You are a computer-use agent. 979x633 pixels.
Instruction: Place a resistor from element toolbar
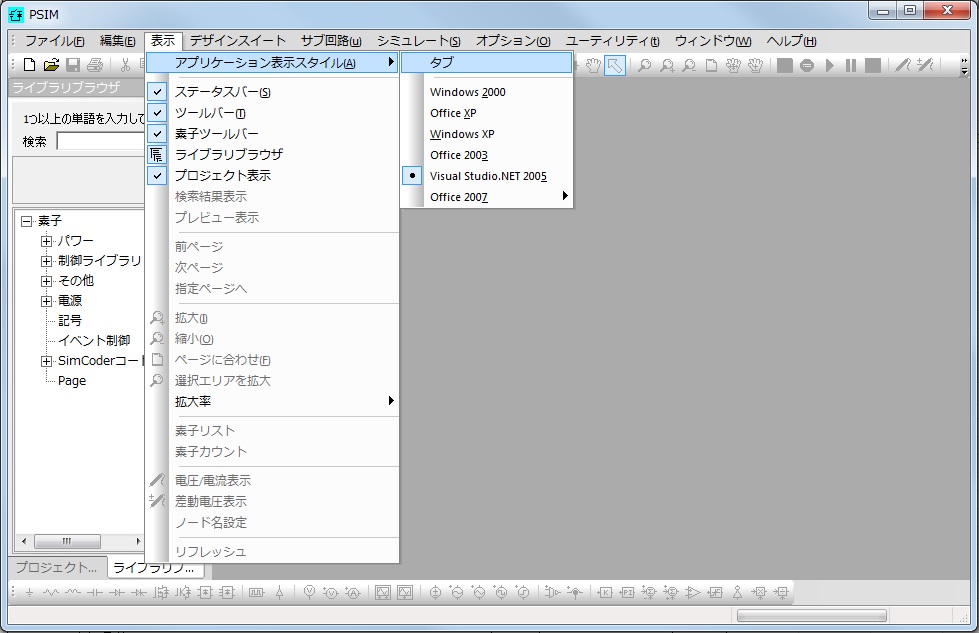(x=49, y=592)
